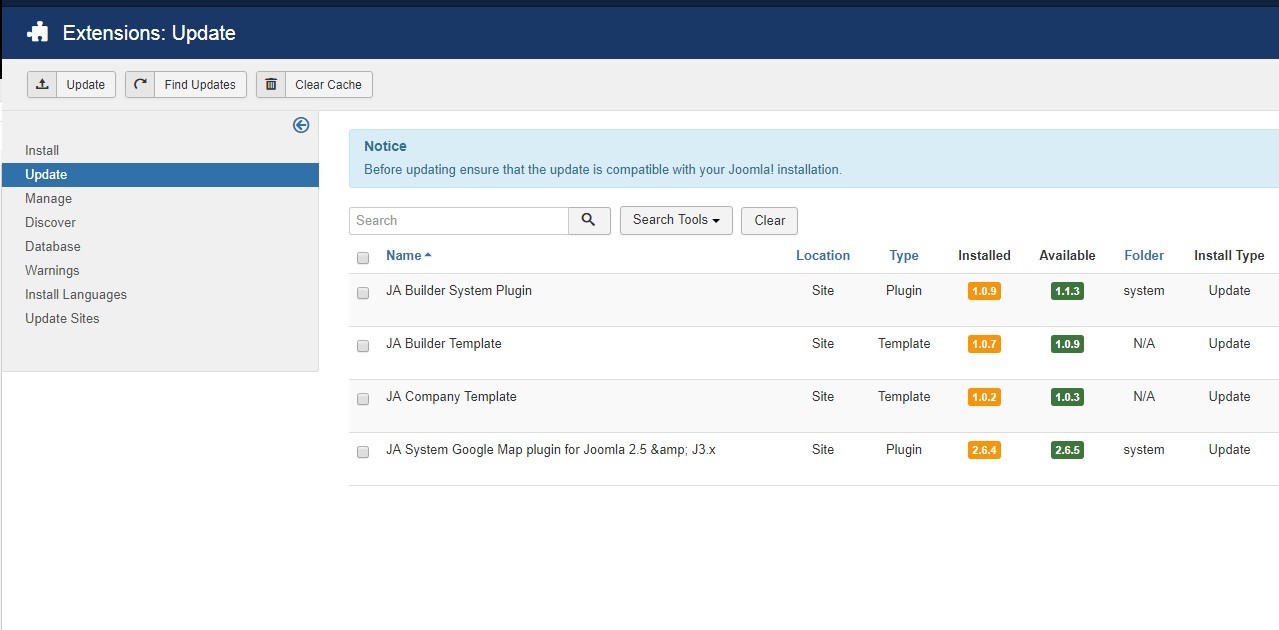
Task: Click the Clear button beside search
Action: 768,220
